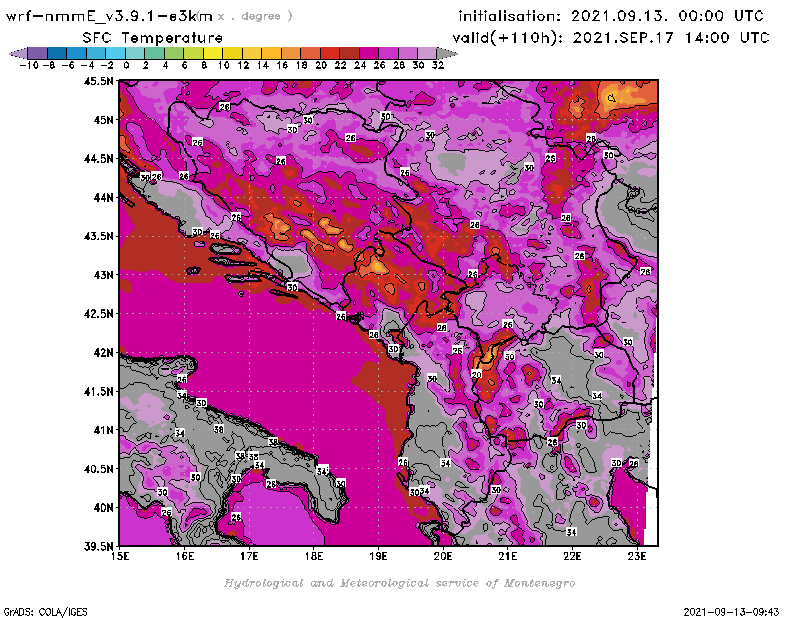
Task: Click the legend label '22'
Action: [x=340, y=65]
